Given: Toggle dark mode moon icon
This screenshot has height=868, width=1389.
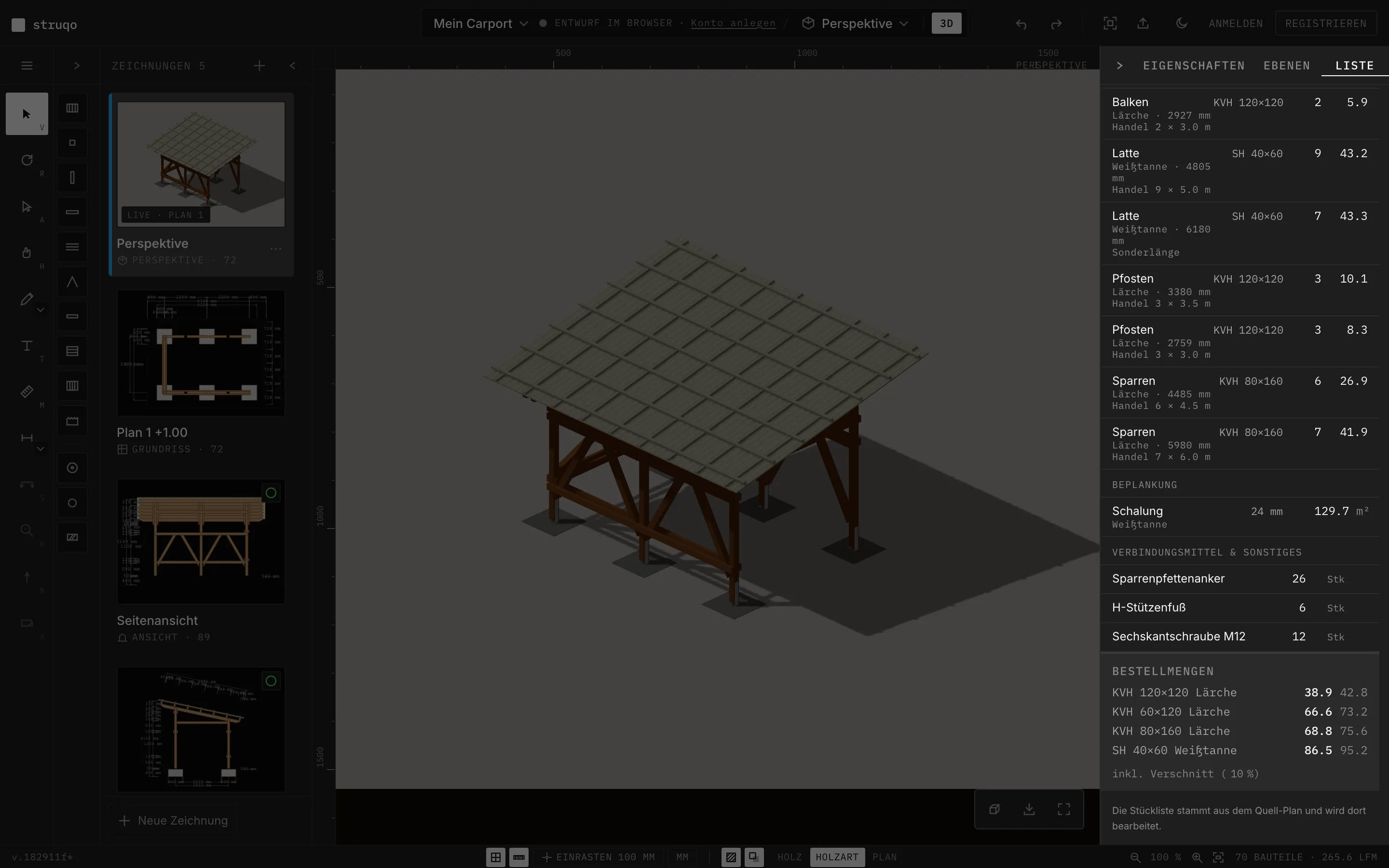Looking at the screenshot, I should 1181,24.
